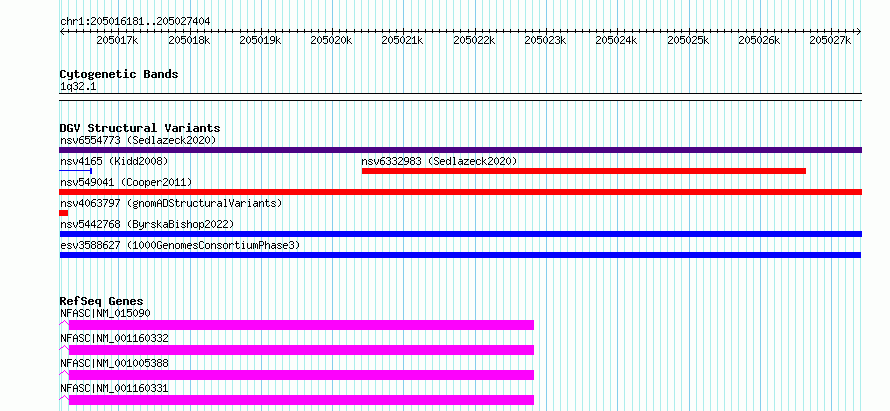Viewport: 890px width, 411px height.
Task: Open nsv6554773 (Sedlazeck2020) variant label
Action: (x=138, y=140)
